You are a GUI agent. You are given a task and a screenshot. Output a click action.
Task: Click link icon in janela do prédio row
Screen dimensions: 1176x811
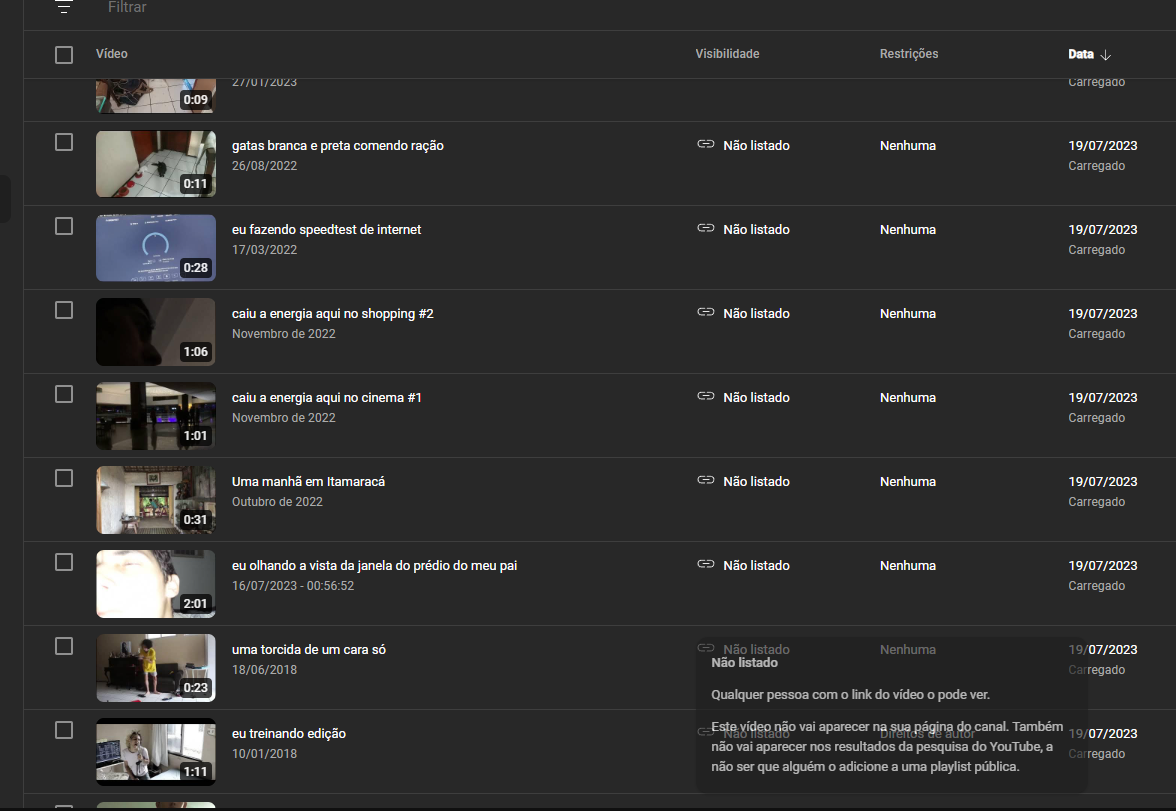(706, 564)
